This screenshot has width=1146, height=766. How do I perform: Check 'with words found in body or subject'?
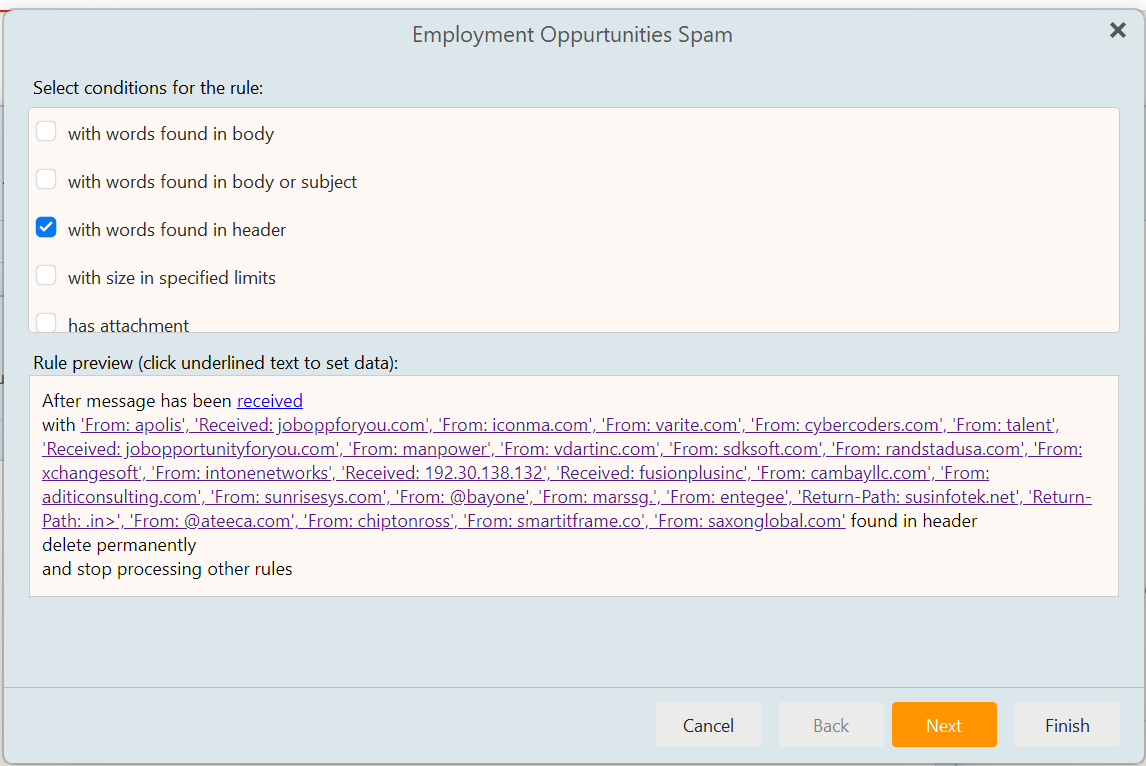(46, 180)
